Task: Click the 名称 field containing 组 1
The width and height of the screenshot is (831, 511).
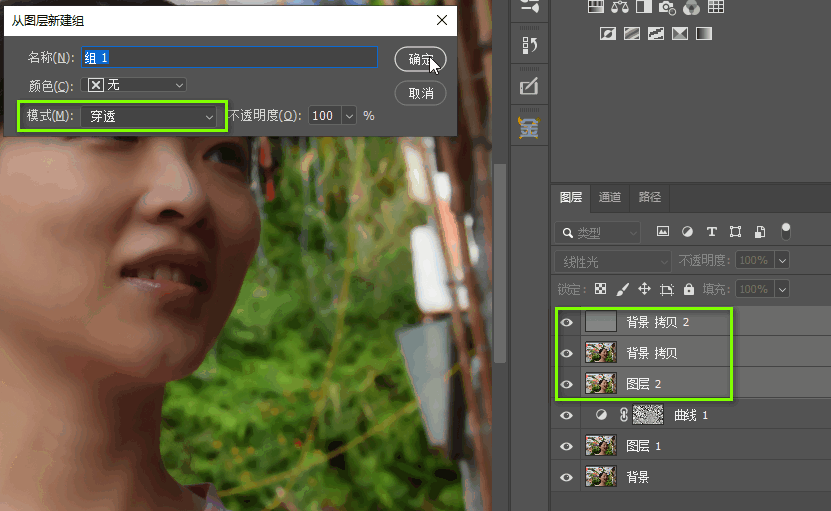Action: coord(229,57)
